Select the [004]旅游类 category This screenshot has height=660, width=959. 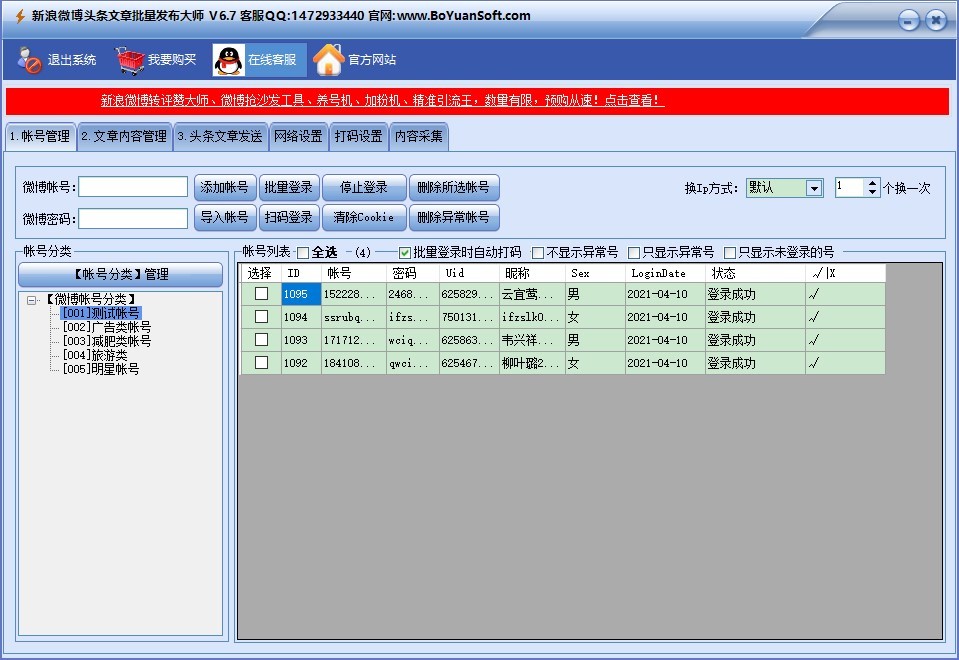point(95,355)
